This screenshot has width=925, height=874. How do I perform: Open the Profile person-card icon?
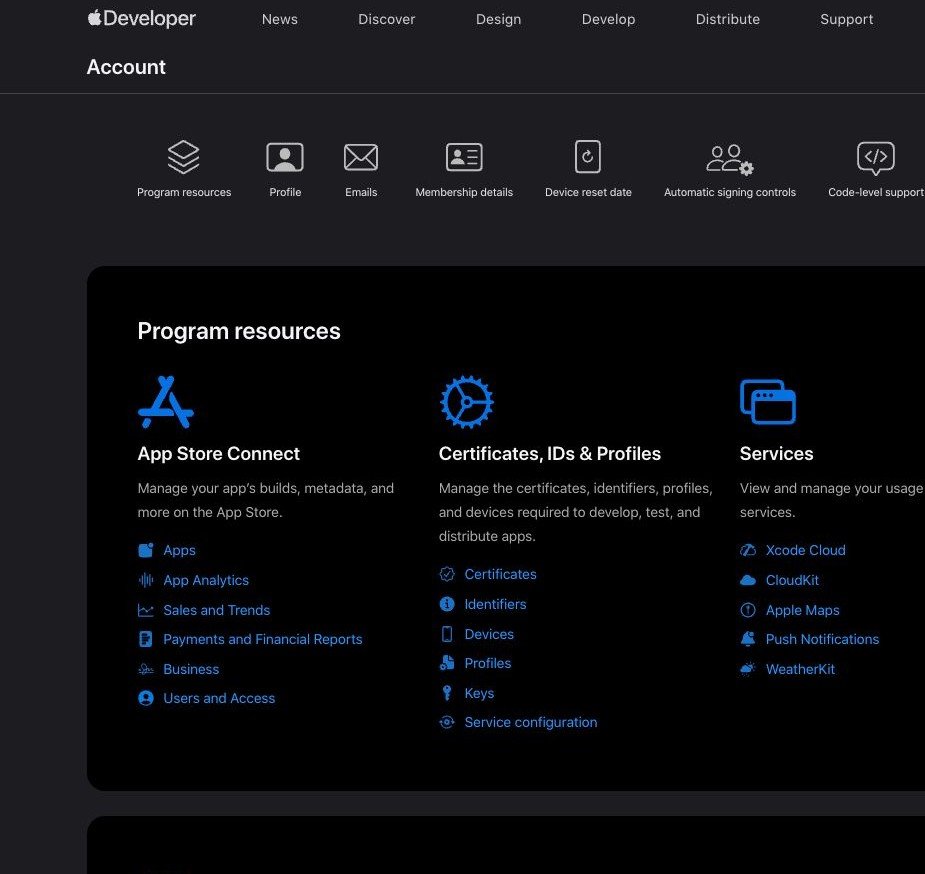285,157
